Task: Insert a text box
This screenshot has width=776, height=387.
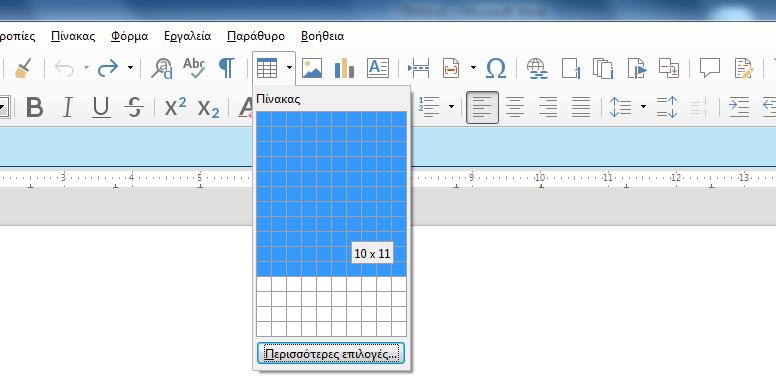Action: [378, 68]
